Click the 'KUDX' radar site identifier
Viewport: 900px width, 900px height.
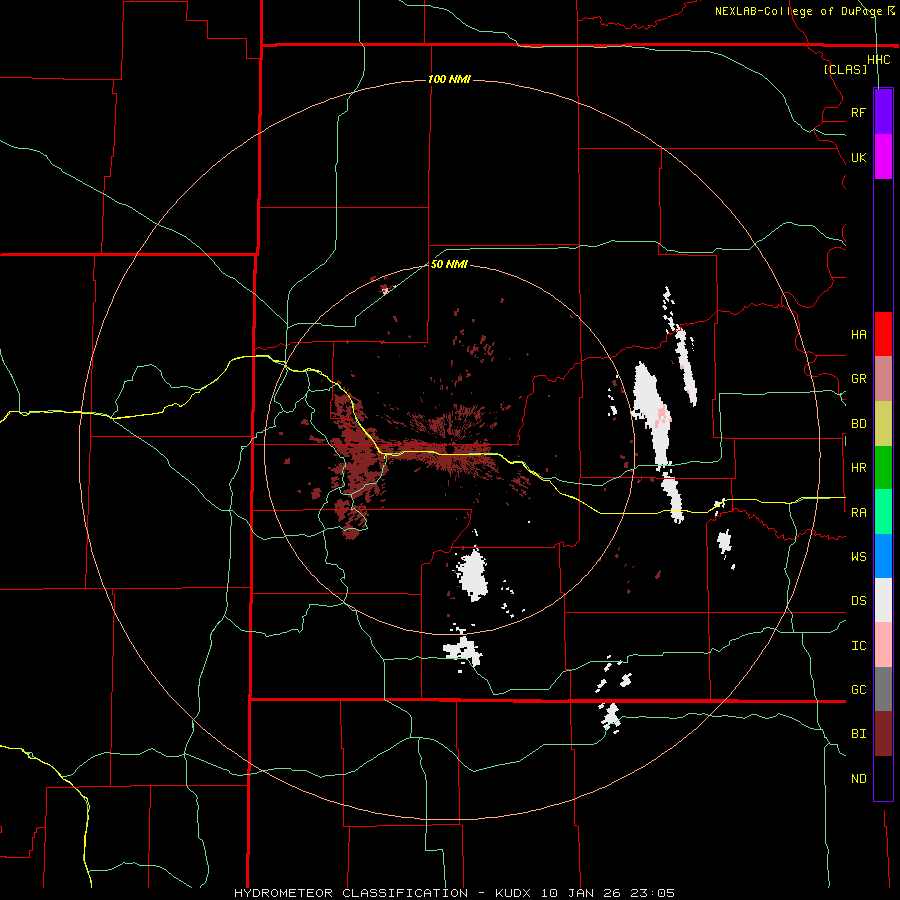point(514,893)
